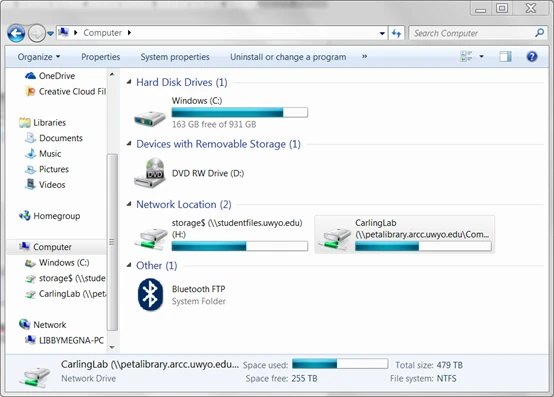Collapse the Other group
The image size is (554, 397).
(x=129, y=265)
